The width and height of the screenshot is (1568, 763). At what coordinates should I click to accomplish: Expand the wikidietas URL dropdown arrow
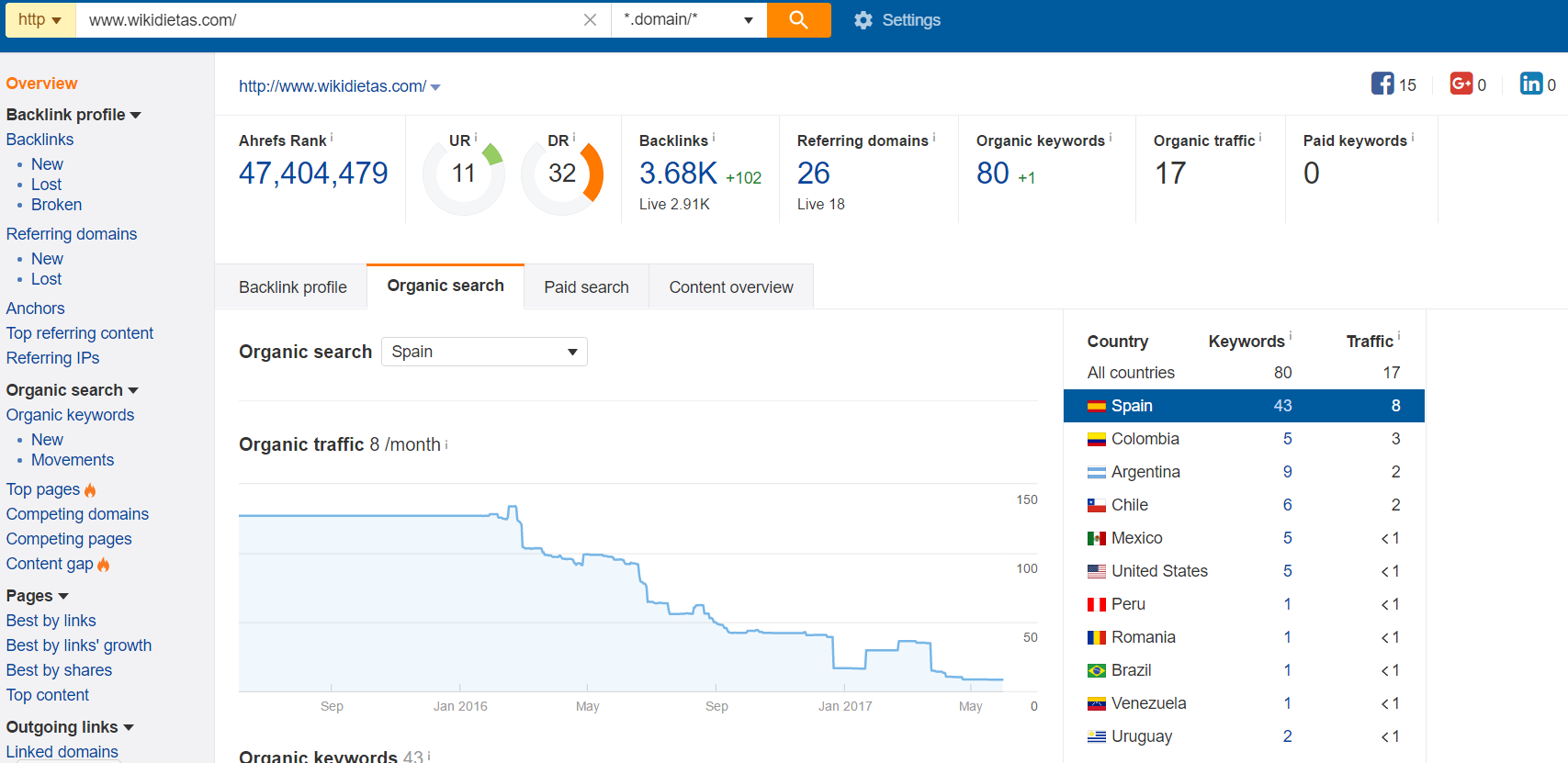tap(435, 87)
